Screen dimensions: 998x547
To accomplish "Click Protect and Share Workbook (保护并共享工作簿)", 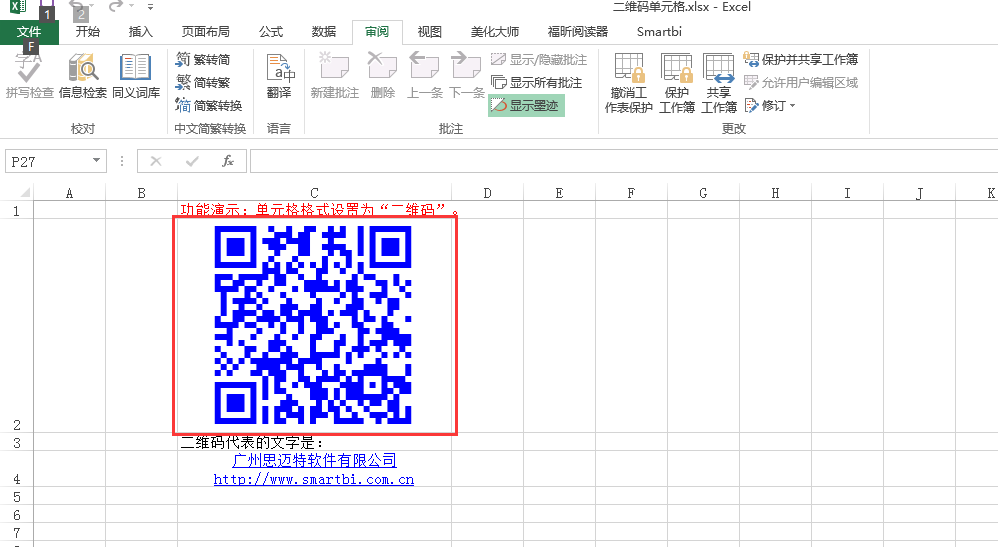I will 801,59.
